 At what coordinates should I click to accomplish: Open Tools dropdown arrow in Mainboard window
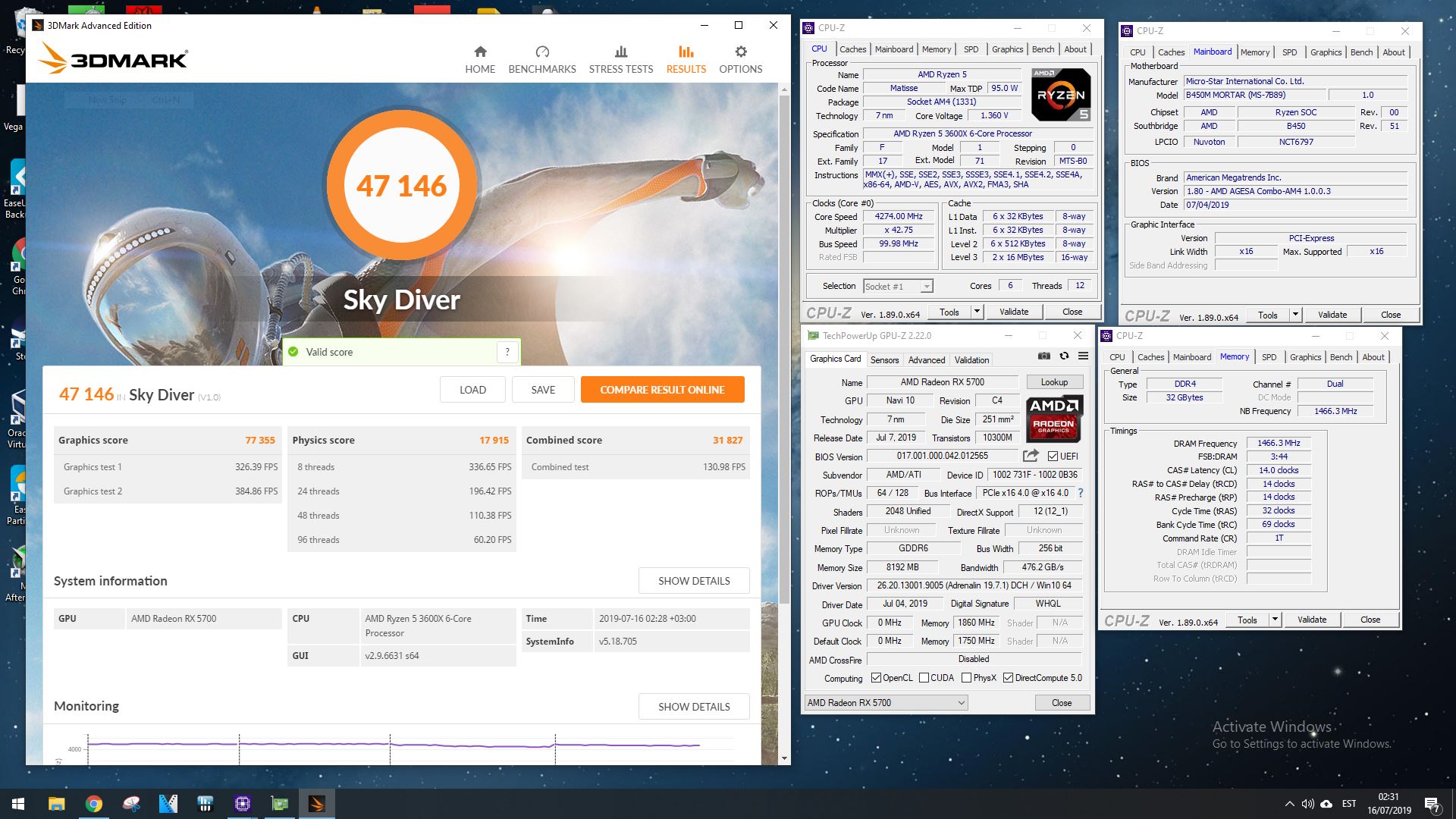coord(1295,315)
